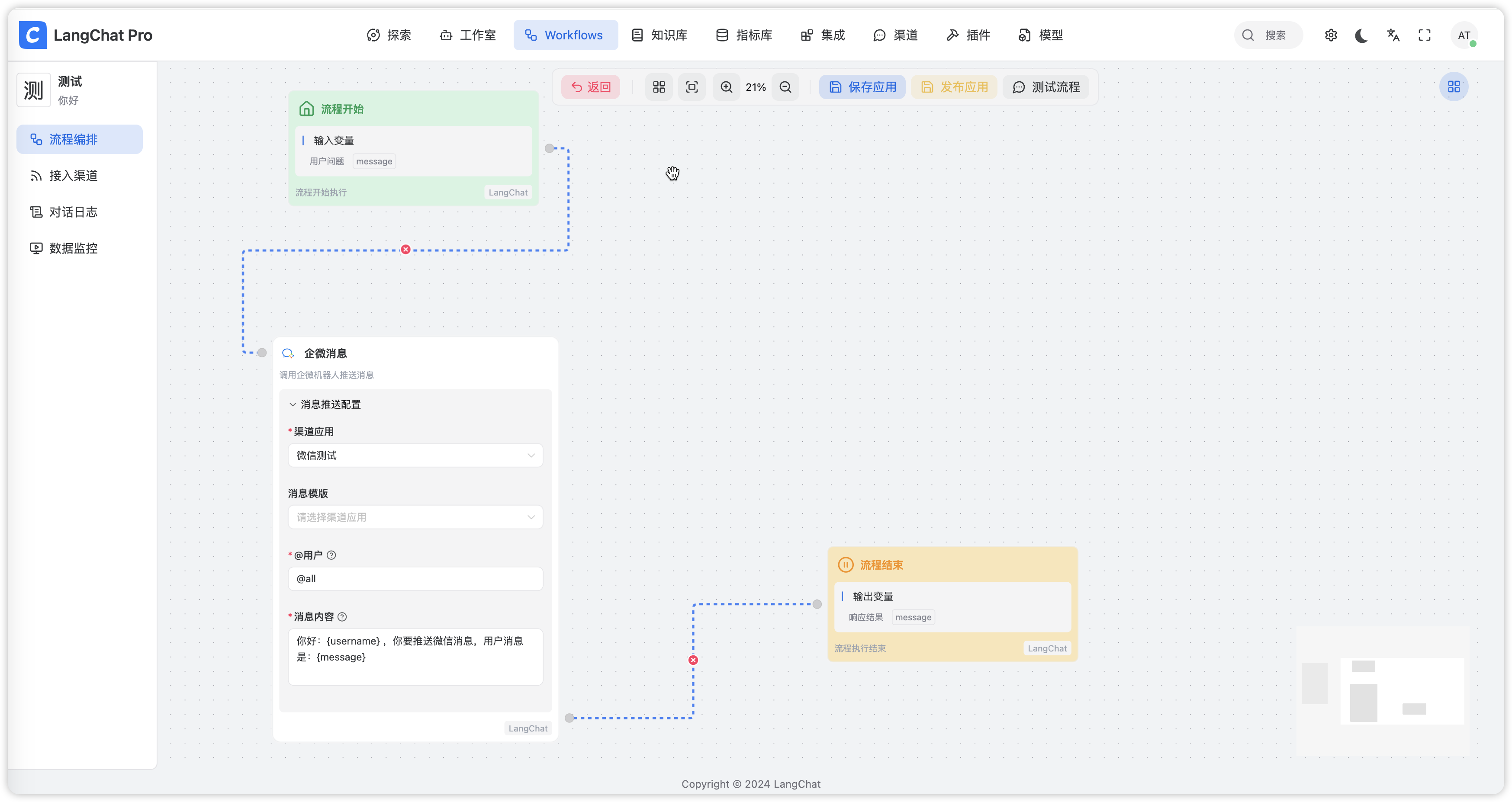Click the @用户 input field with @all

pos(415,578)
